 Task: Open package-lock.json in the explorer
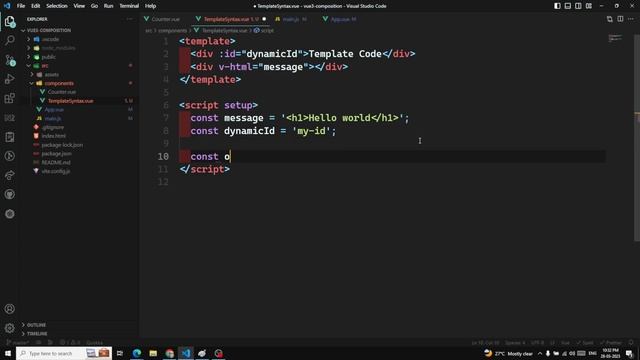(x=62, y=145)
